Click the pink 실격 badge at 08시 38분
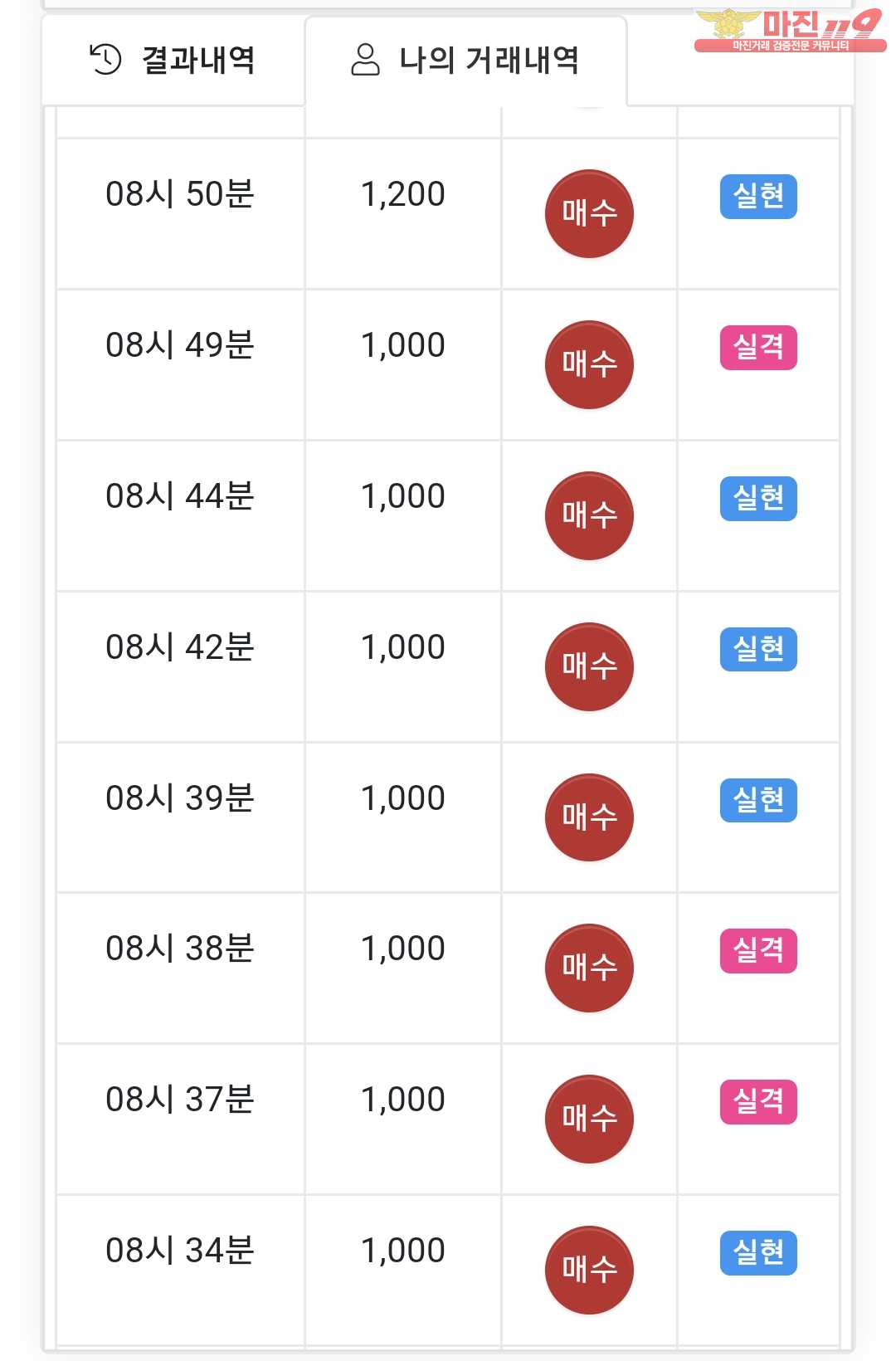The width and height of the screenshot is (896, 1361). click(758, 951)
